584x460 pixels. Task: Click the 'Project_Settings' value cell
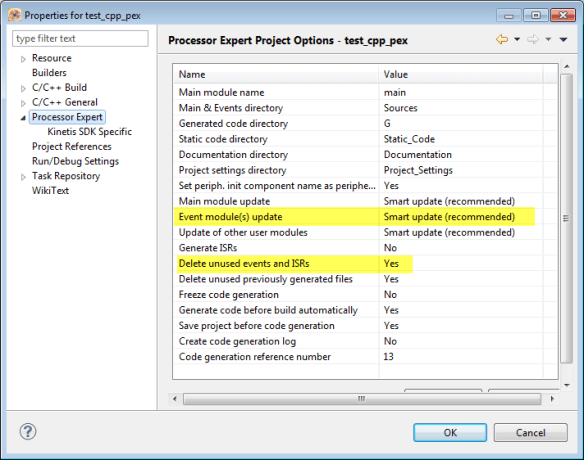point(418,171)
